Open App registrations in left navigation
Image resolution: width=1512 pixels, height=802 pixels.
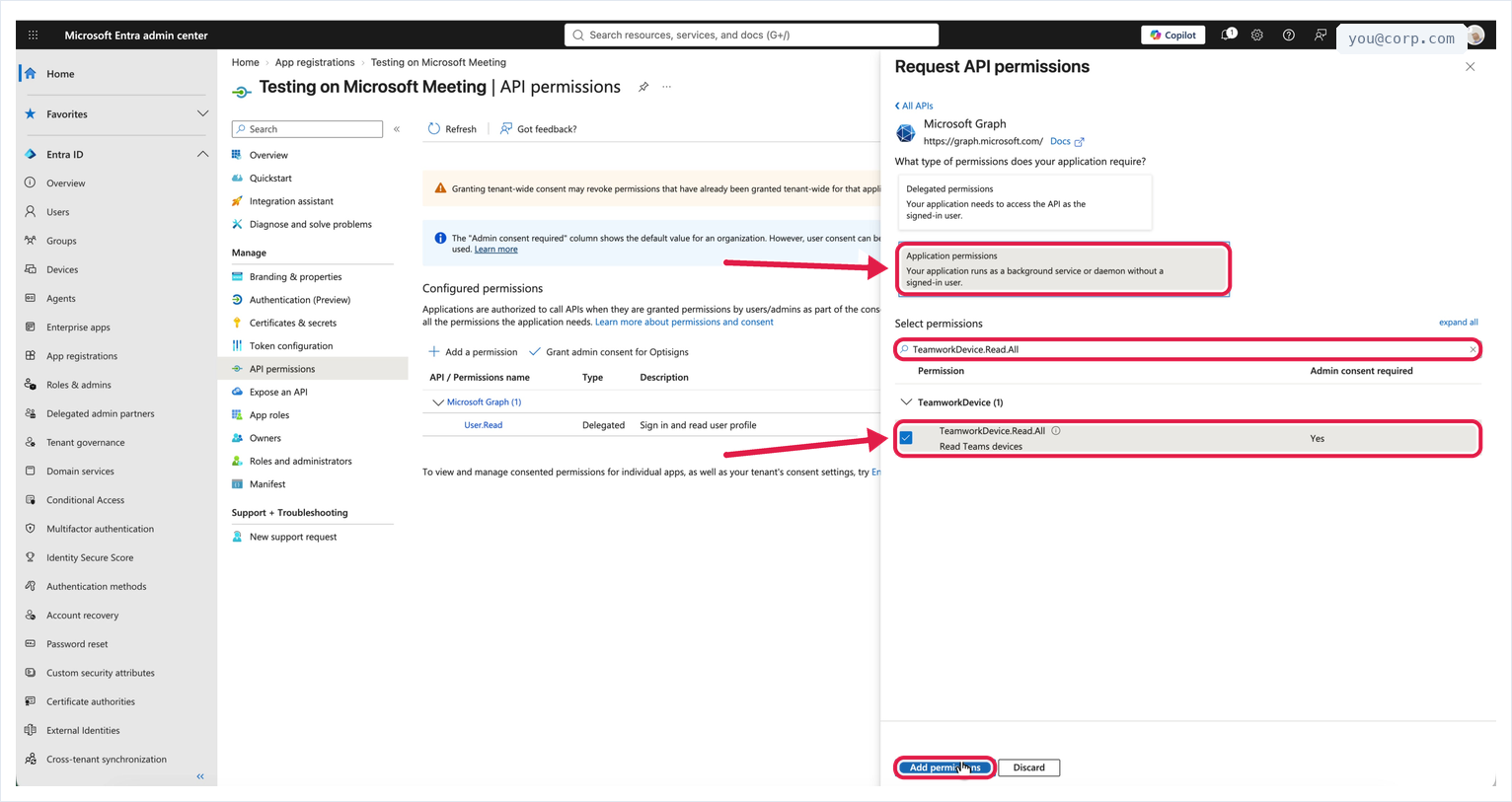point(82,356)
